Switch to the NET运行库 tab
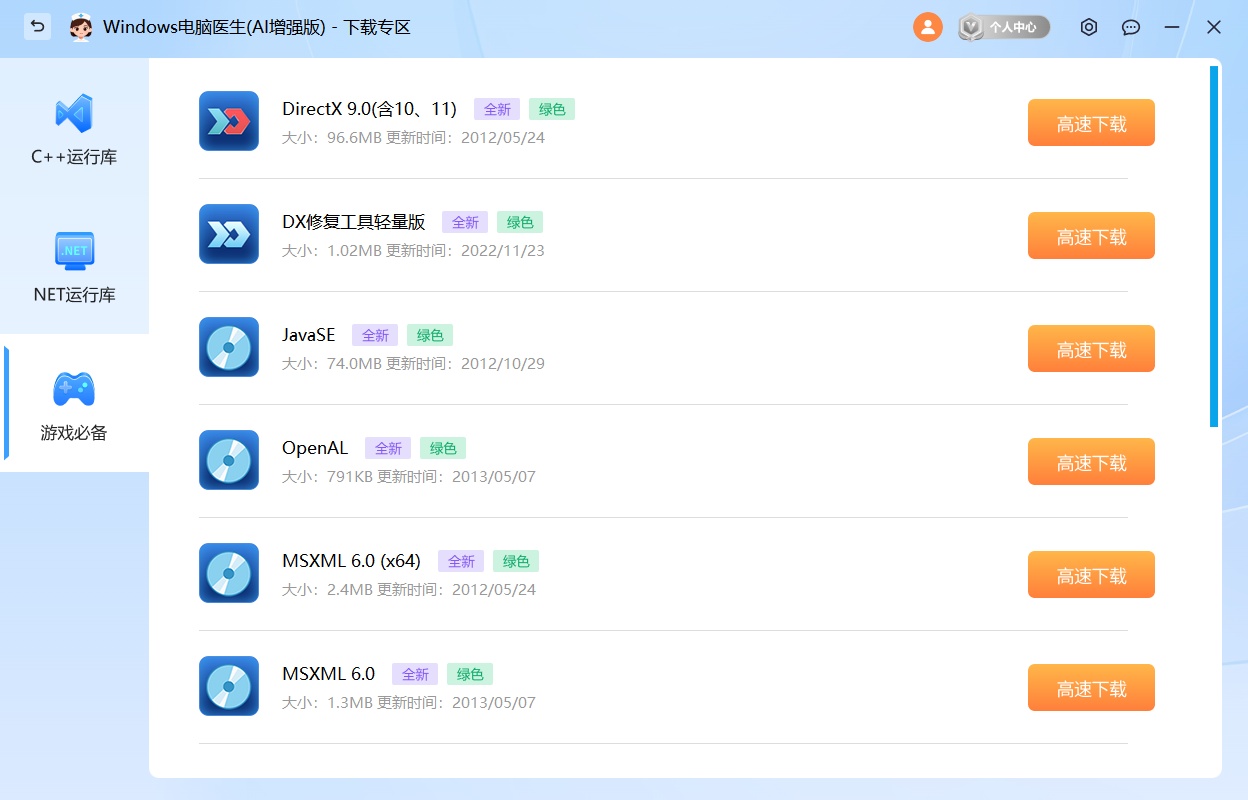This screenshot has height=800, width=1248. (74, 267)
